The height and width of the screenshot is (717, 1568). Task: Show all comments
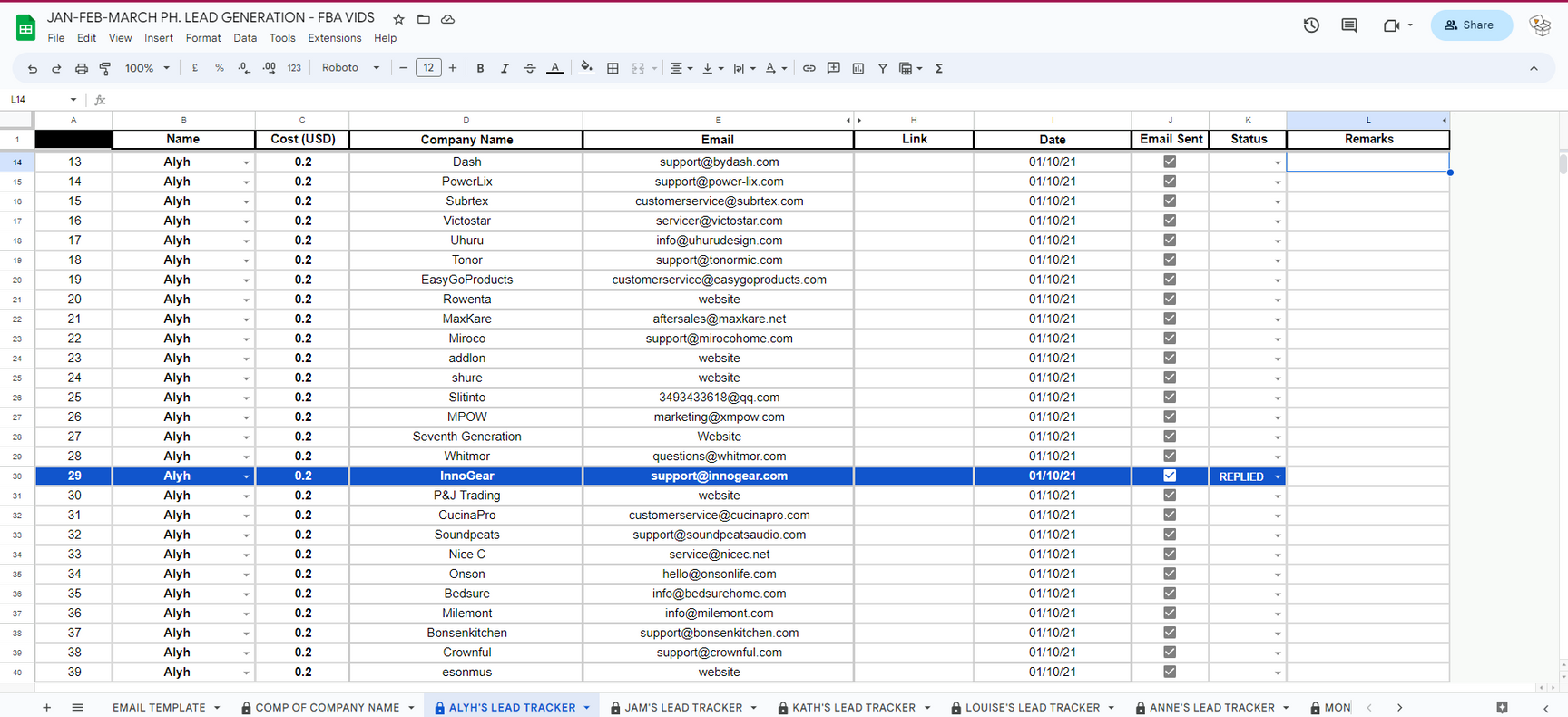(1349, 25)
